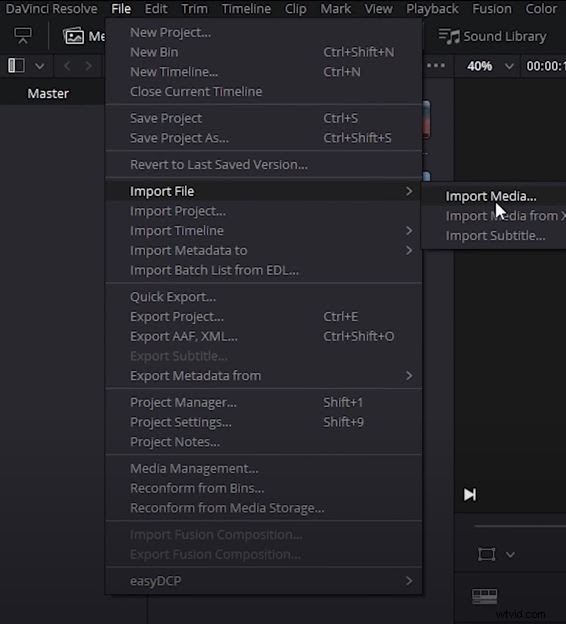Select New Timeline... menu item
The image size is (566, 624).
tap(263, 72)
